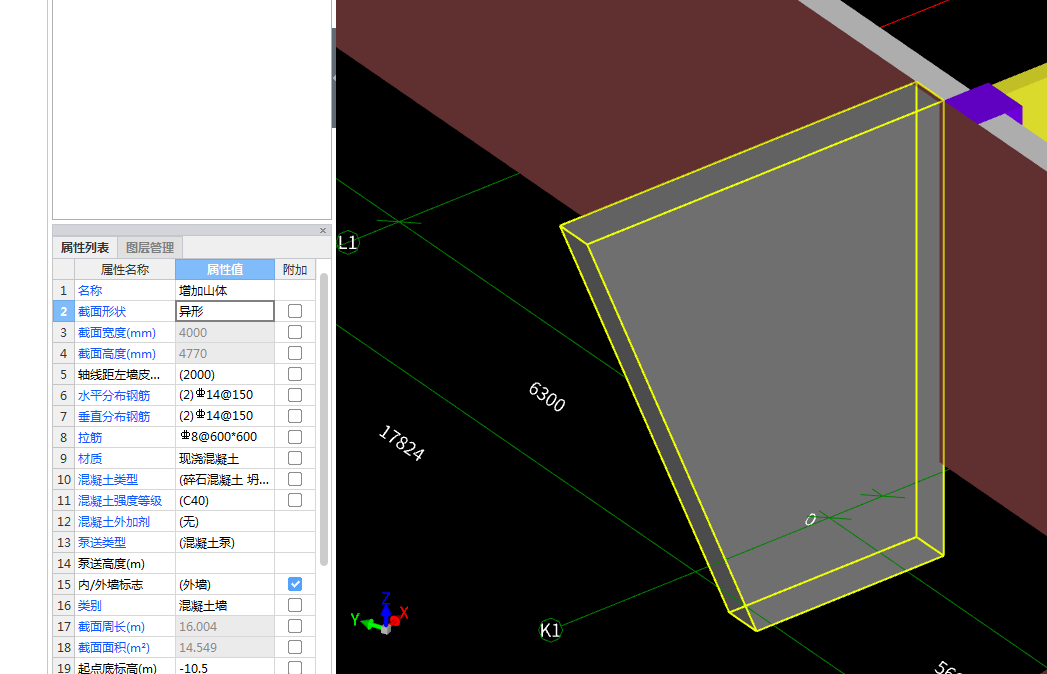1047x674 pixels.
Task: Click the property list vertical scrollbar
Action: (x=324, y=419)
